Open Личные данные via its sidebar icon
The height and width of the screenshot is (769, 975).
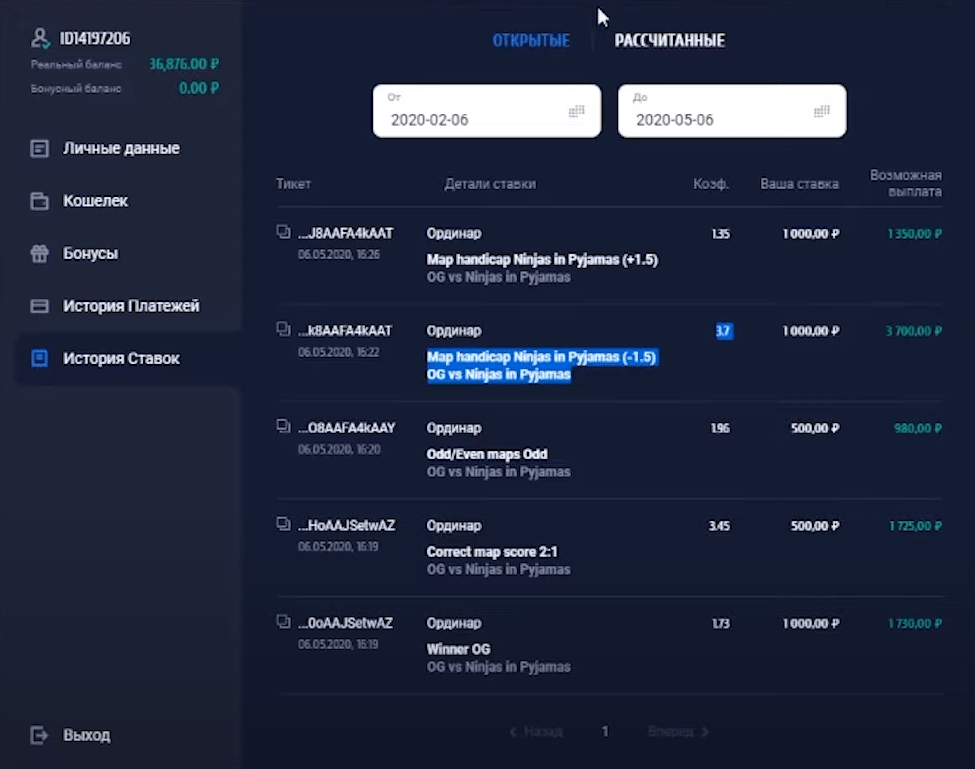tap(40, 149)
